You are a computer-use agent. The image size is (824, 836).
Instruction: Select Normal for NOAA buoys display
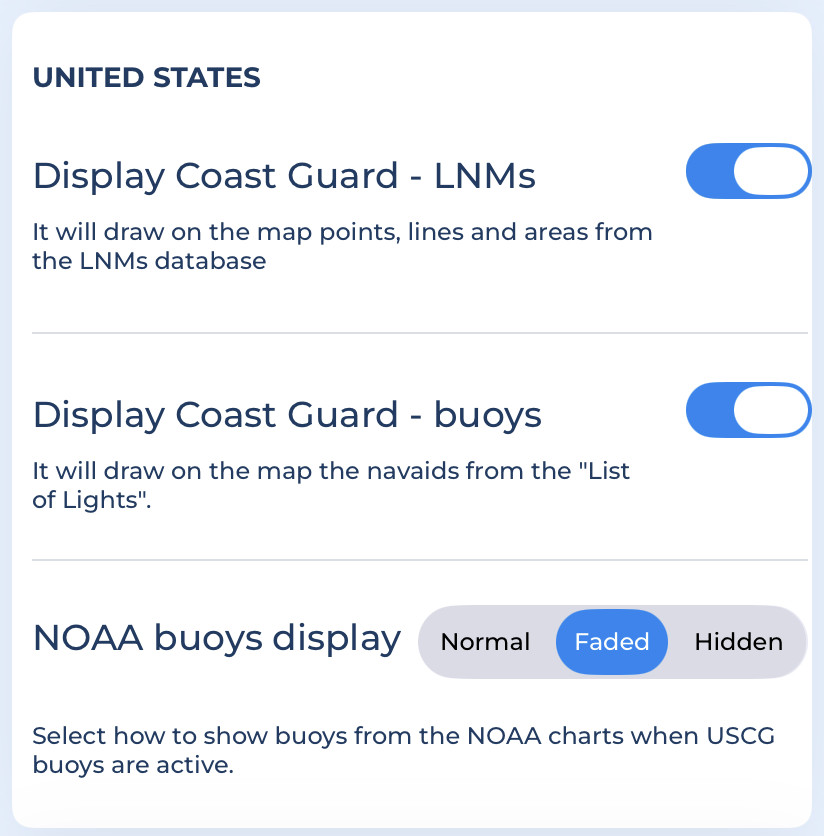(485, 642)
